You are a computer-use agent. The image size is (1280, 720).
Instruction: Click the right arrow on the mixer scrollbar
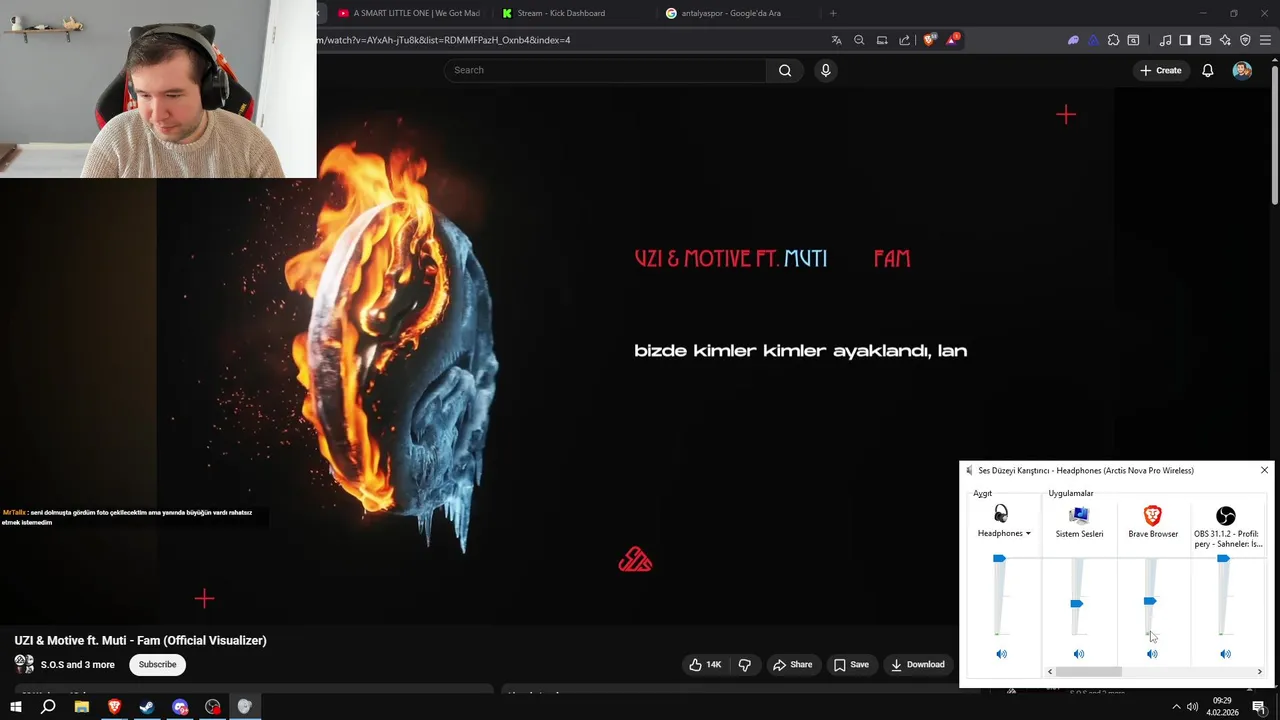1259,672
